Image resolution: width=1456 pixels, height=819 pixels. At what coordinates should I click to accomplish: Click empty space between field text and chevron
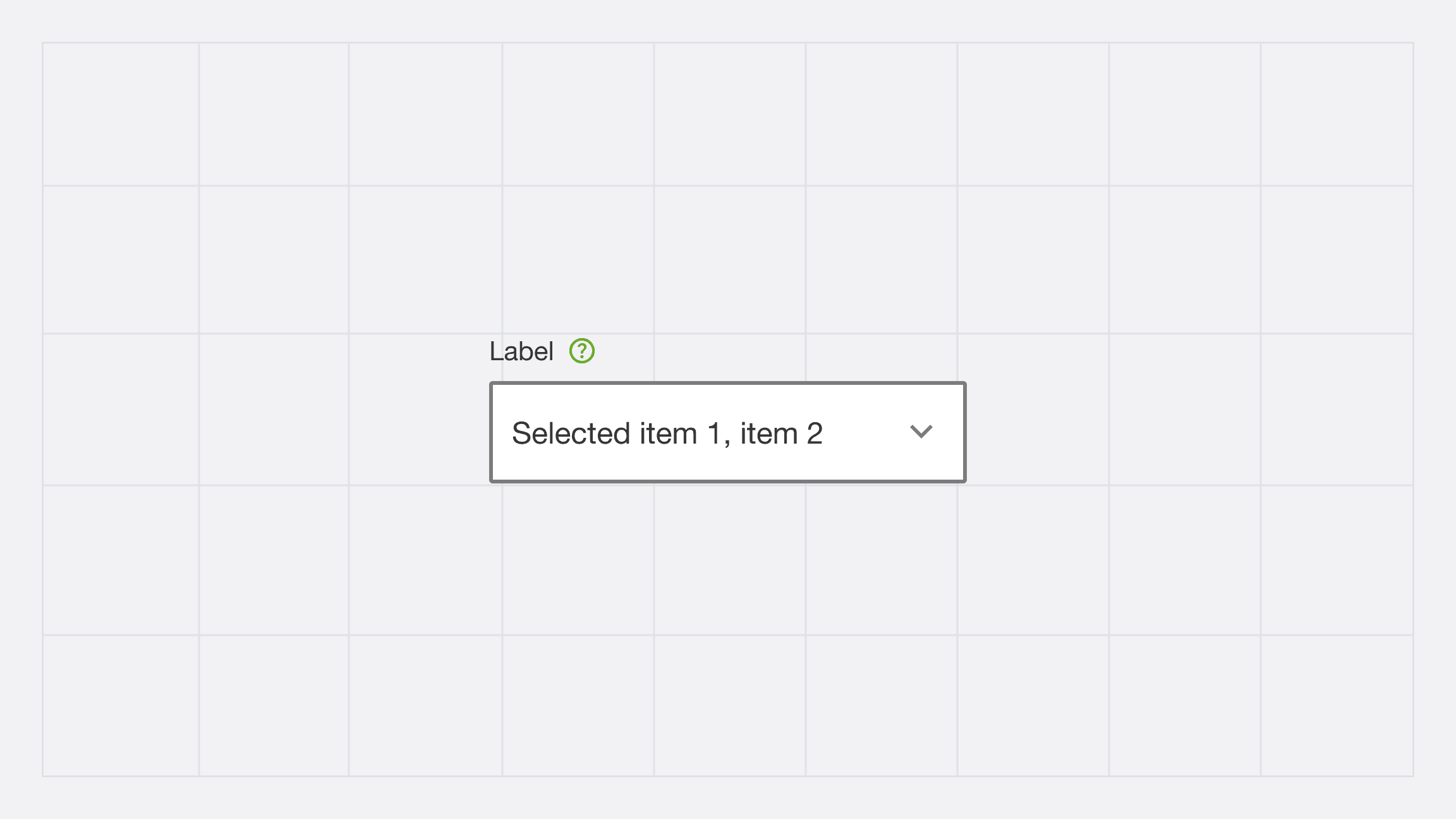(x=866, y=432)
